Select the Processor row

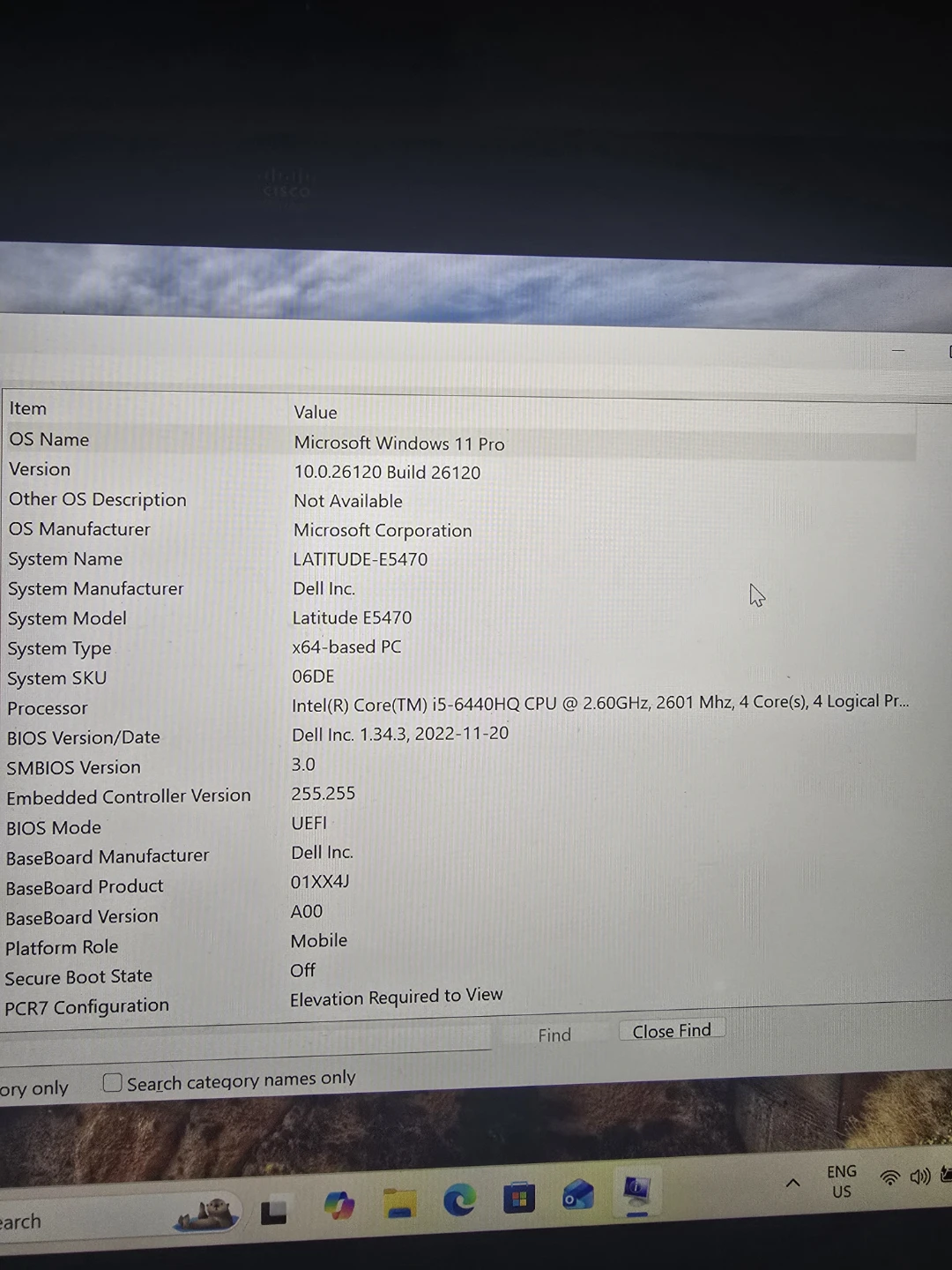[x=458, y=706]
